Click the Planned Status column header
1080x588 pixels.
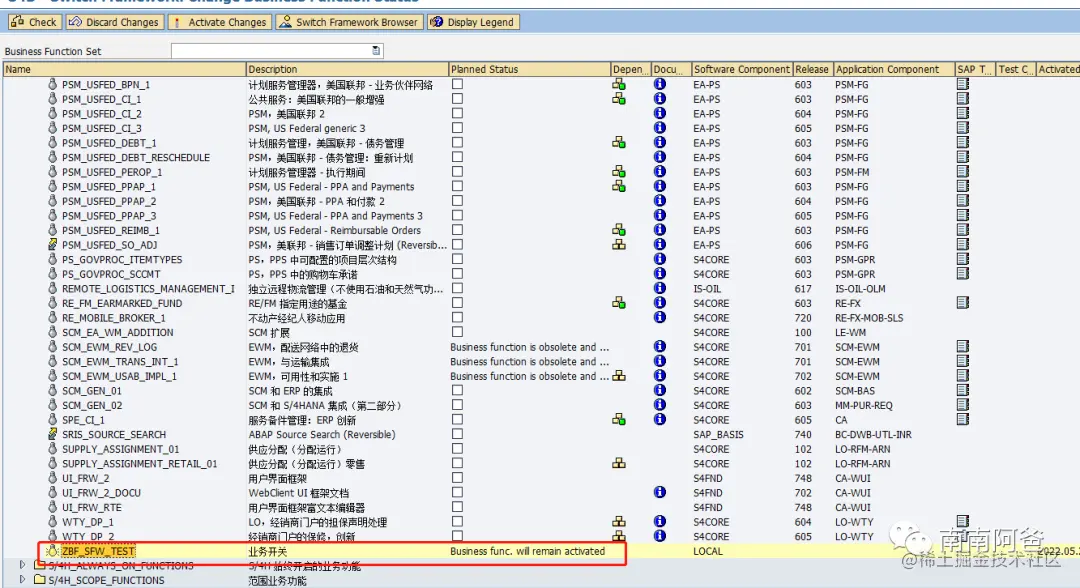click(x=529, y=69)
